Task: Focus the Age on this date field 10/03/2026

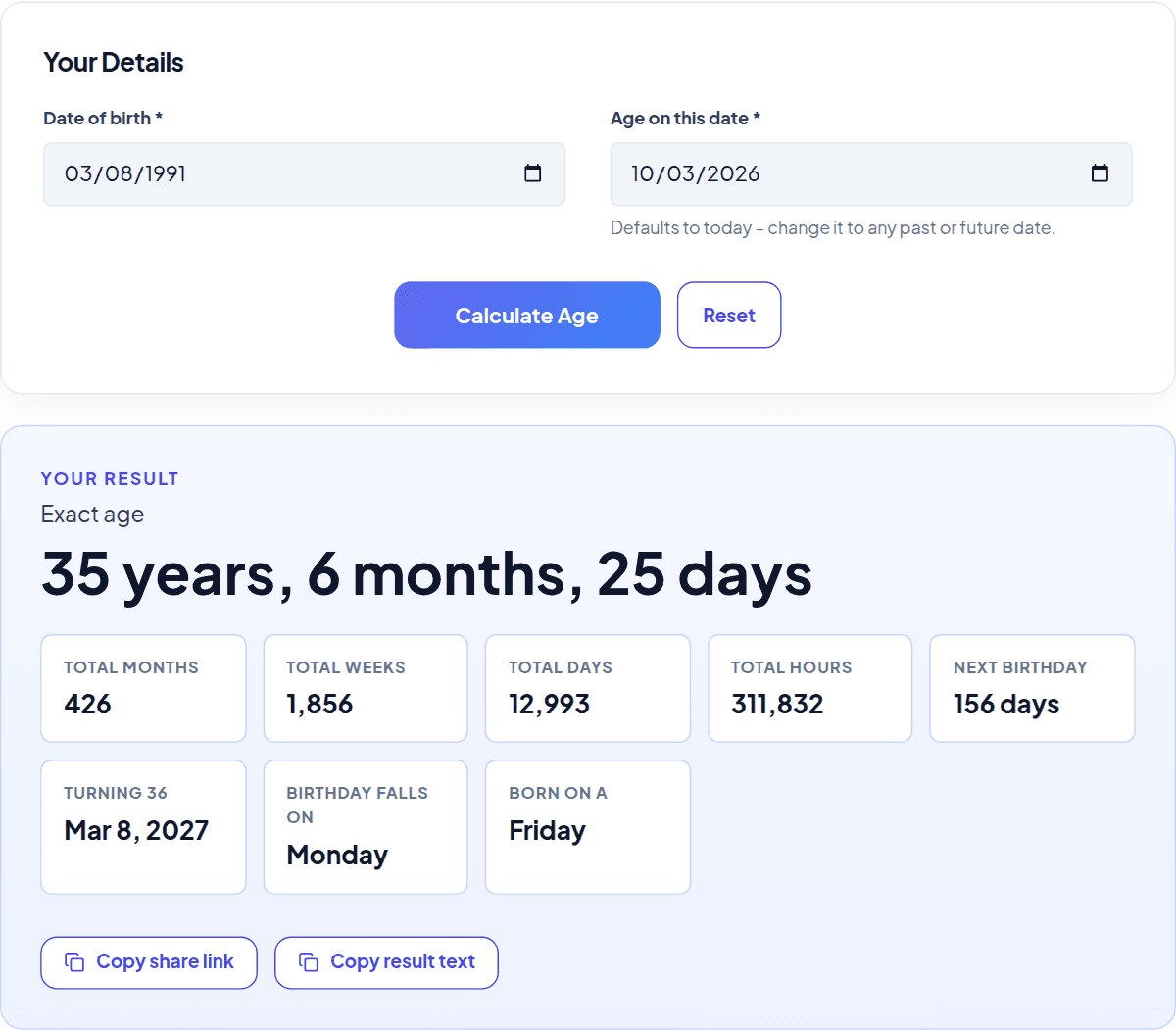Action: (x=871, y=174)
